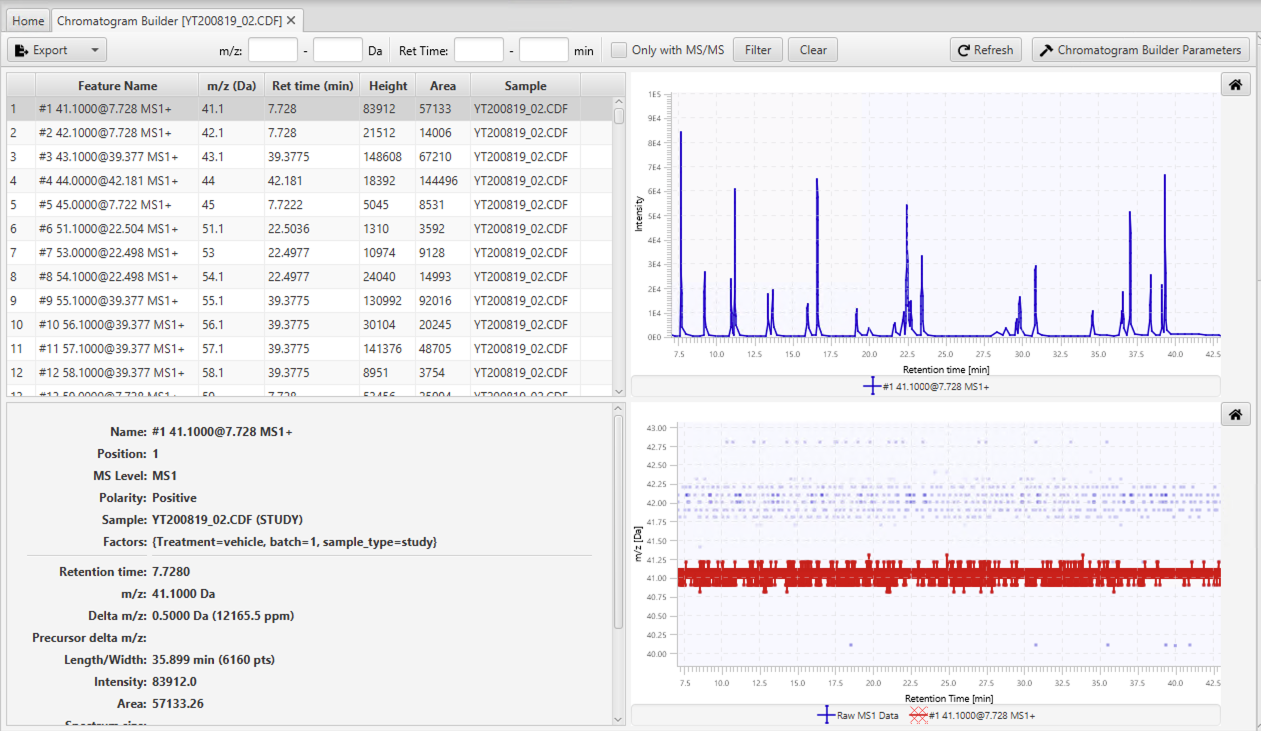Select row #7 53.0000@22.498 MS1+
The width and height of the screenshot is (1261, 731).
[309, 253]
